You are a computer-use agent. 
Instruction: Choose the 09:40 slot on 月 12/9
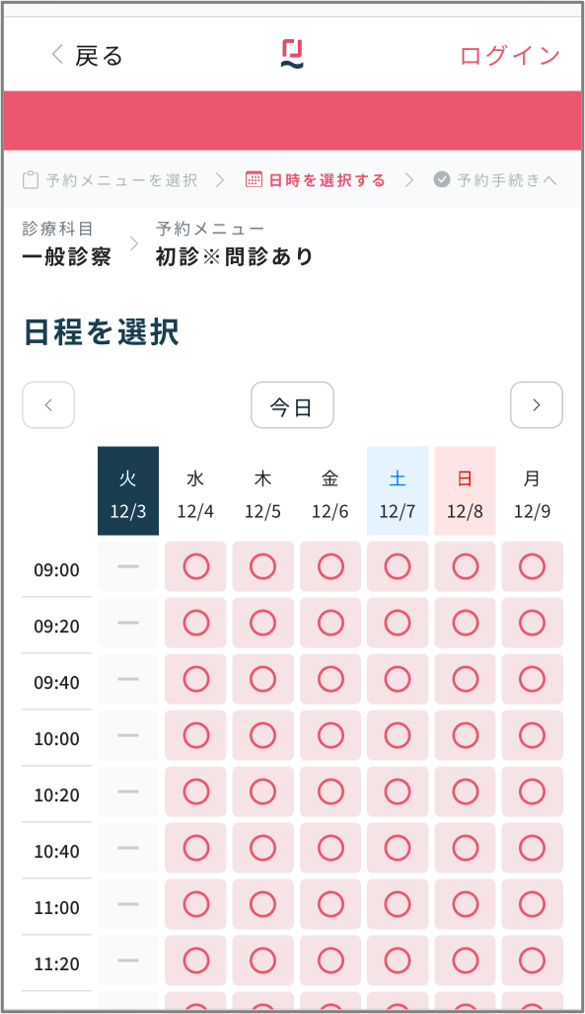532,679
